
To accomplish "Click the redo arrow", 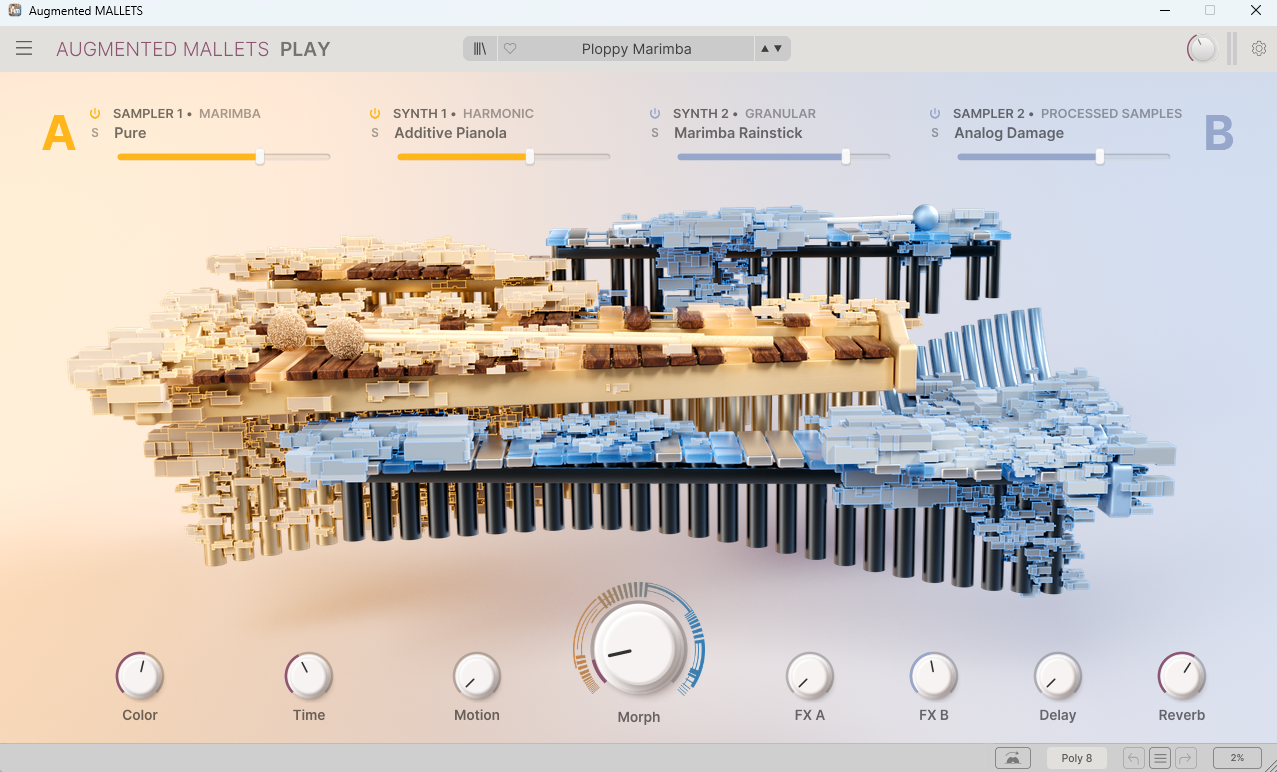I will point(1185,758).
